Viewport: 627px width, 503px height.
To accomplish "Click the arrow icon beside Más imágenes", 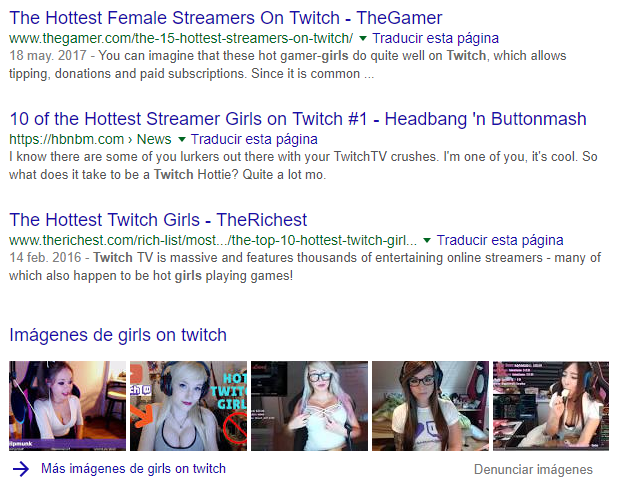I will [x=21, y=469].
